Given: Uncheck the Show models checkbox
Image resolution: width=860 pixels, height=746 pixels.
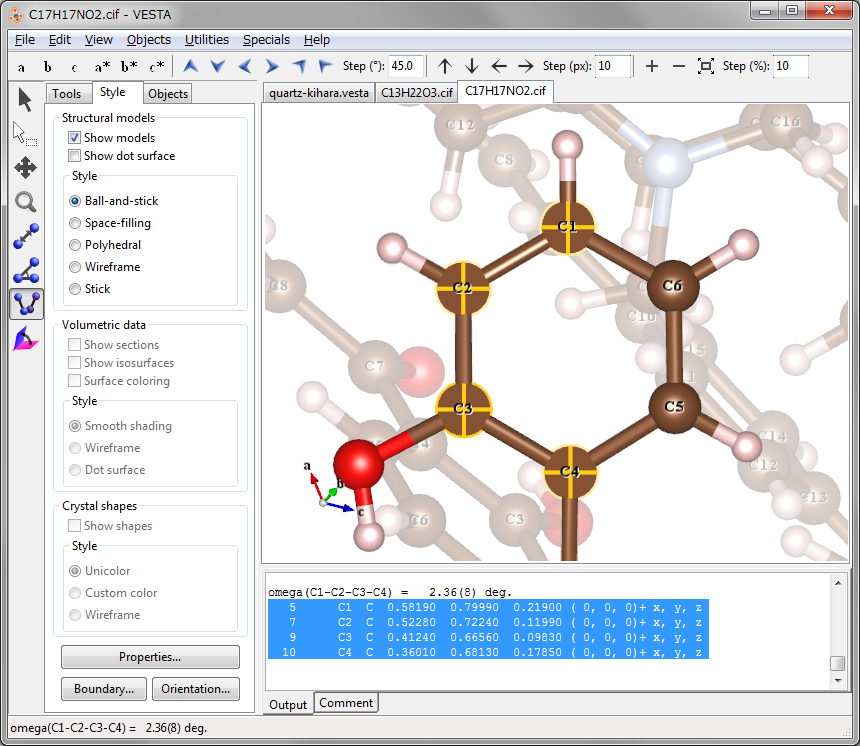Looking at the screenshot, I should click(75, 138).
